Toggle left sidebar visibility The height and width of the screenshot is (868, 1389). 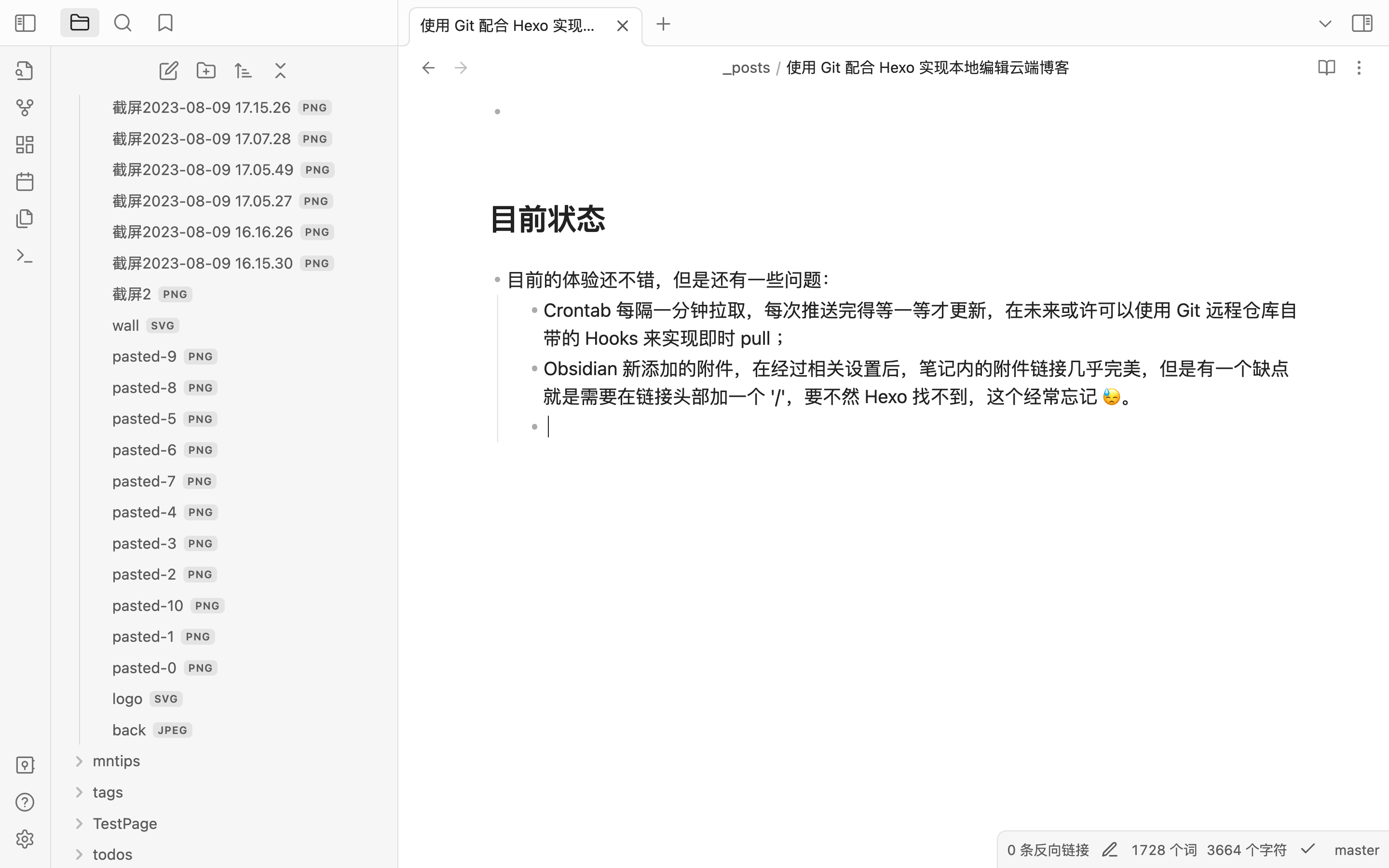point(25,24)
